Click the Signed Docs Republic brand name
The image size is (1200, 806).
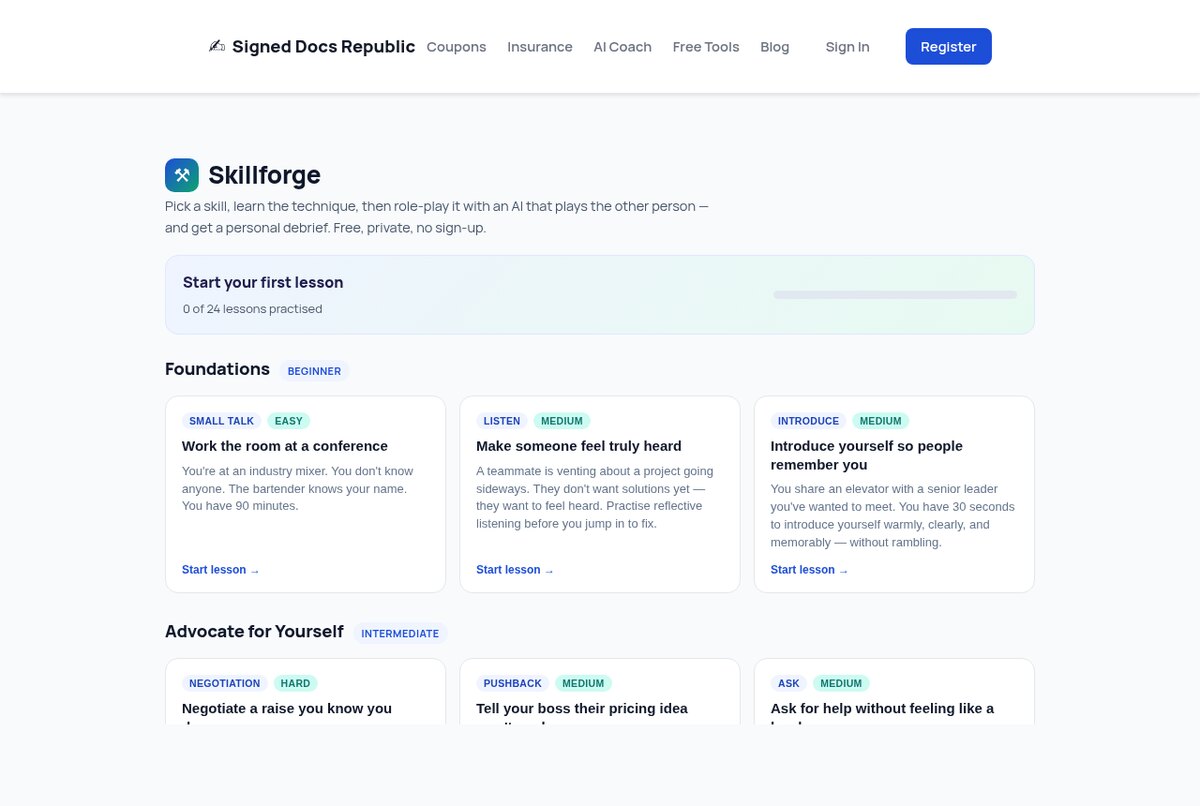323,47
